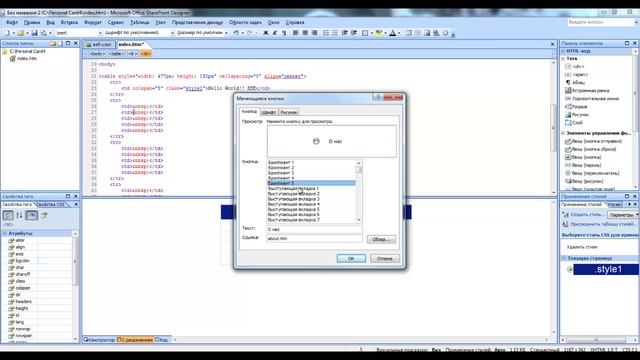640x360 pixels.
Task: Collapse the Теги group in toolbox
Action: coord(563,59)
